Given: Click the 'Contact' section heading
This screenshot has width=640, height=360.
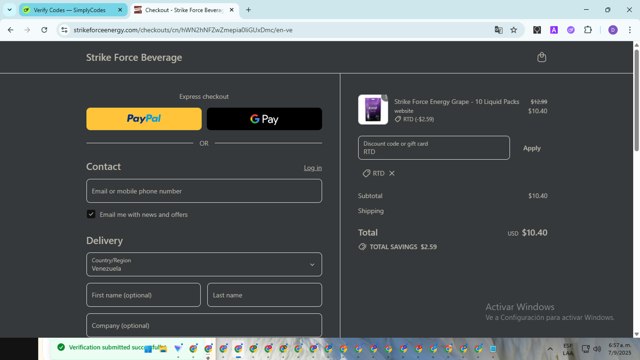Looking at the screenshot, I should pyautogui.click(x=103, y=167).
